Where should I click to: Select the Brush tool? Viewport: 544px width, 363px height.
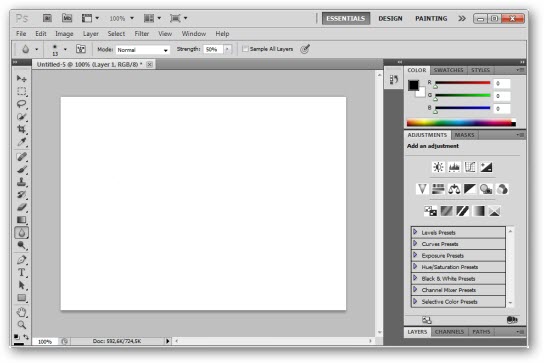coord(22,170)
